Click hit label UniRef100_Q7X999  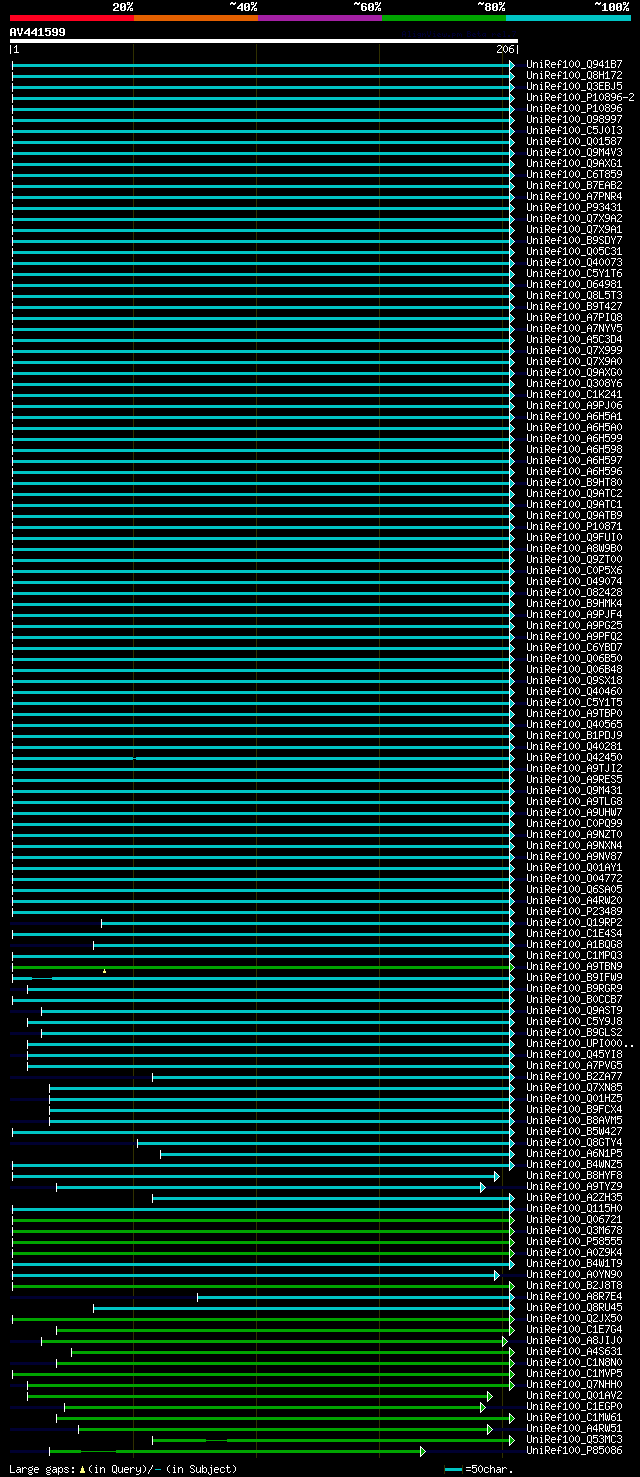(x=574, y=350)
